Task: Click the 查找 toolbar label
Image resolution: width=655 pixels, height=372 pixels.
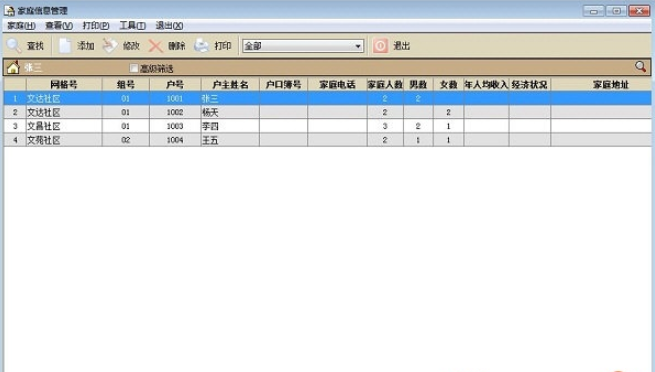Action: 36,46
